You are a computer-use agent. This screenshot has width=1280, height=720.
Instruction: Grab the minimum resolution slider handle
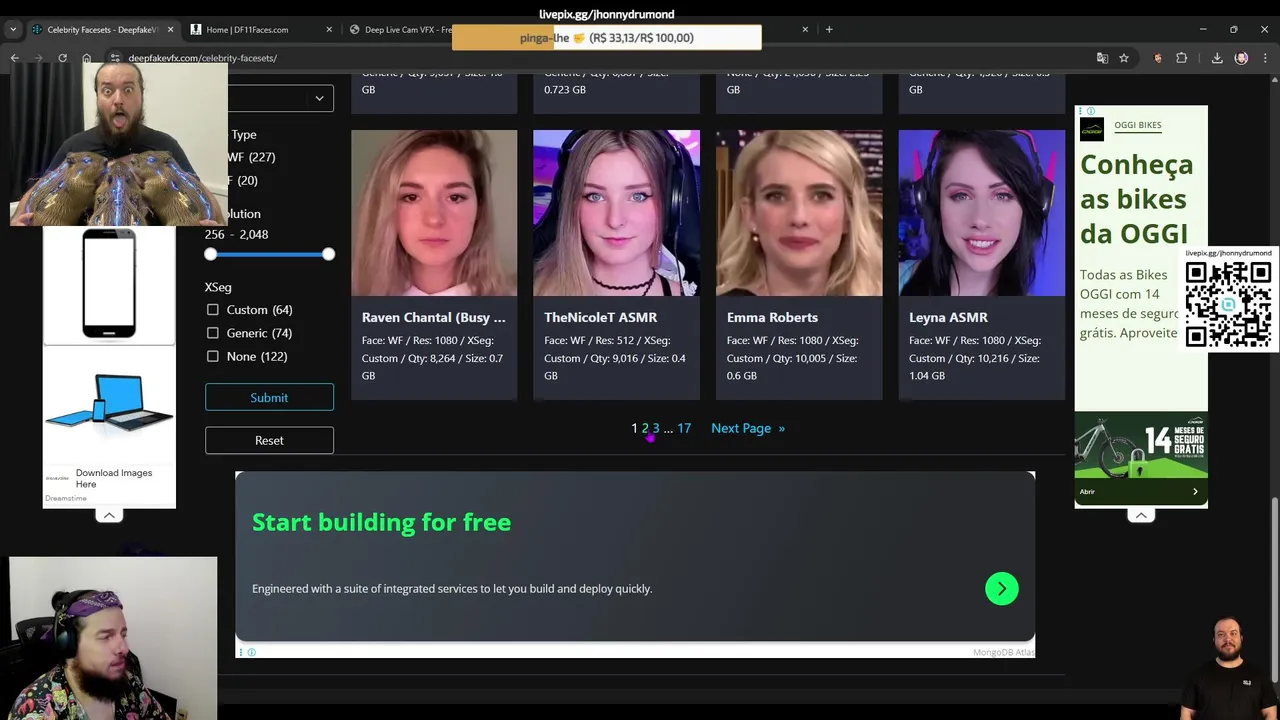click(211, 254)
